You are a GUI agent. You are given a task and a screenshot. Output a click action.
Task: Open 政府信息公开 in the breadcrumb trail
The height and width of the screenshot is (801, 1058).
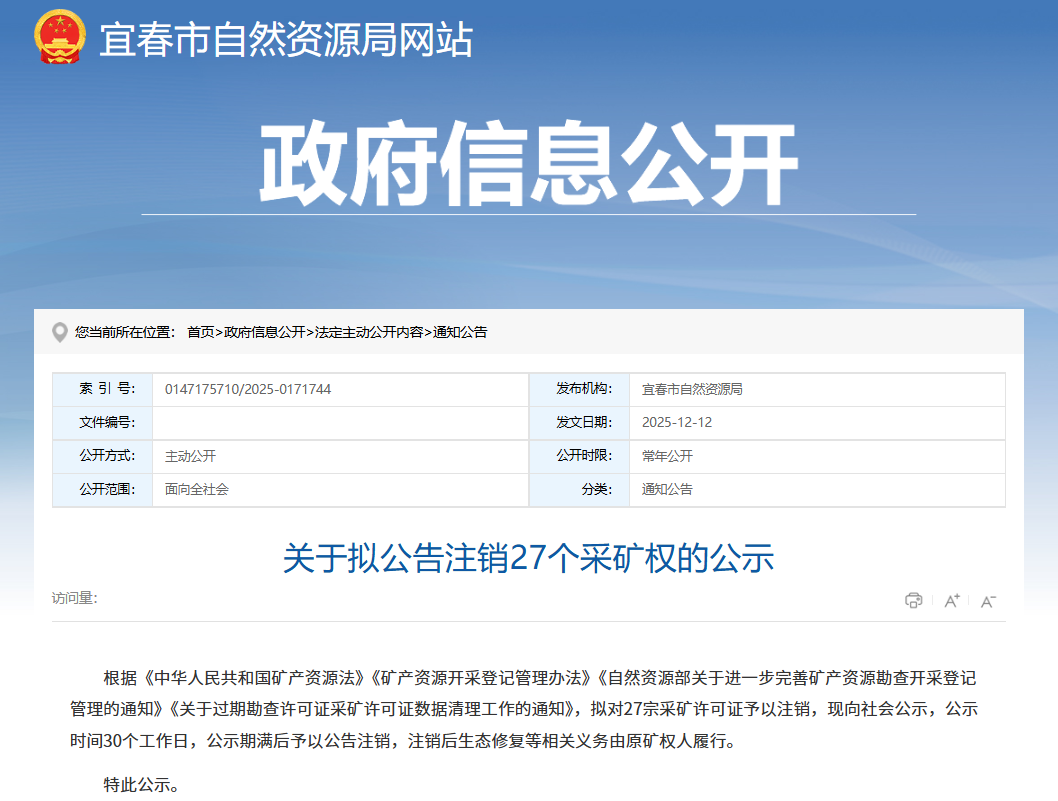[266, 332]
